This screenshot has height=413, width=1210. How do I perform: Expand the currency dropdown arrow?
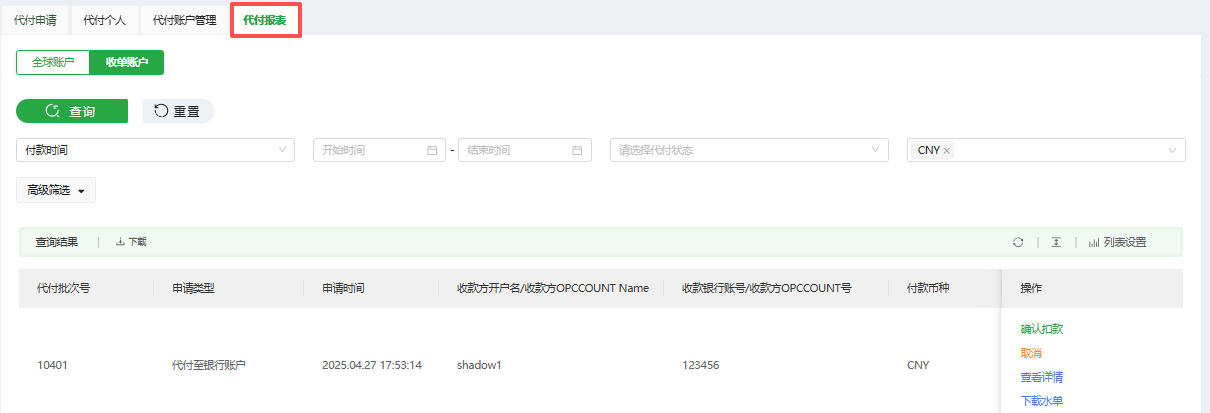[1172, 151]
